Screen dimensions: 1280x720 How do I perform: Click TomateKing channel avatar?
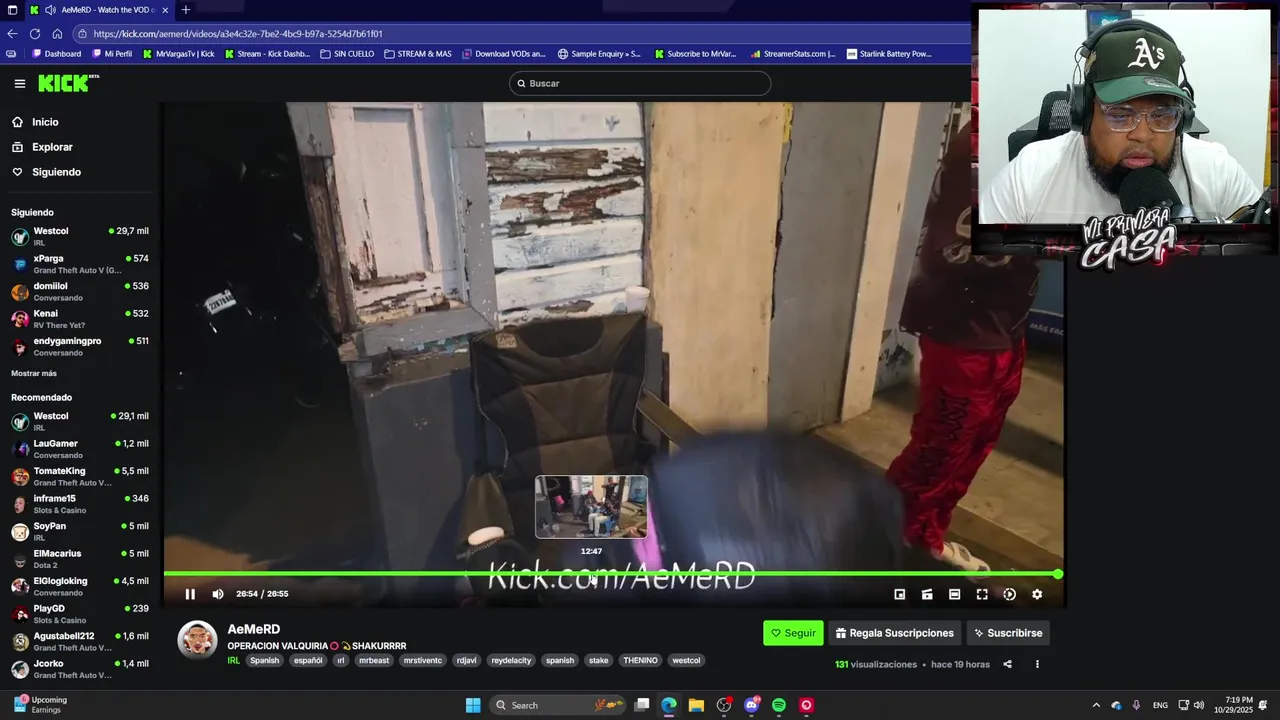(x=20, y=477)
